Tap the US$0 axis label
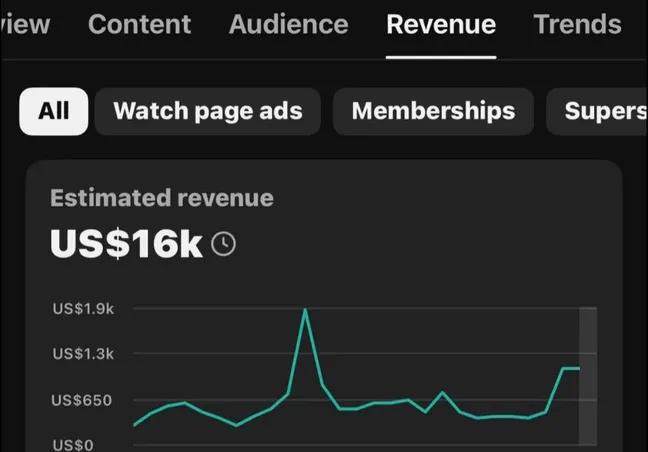Image resolution: width=648 pixels, height=452 pixels. pyautogui.click(x=71, y=444)
